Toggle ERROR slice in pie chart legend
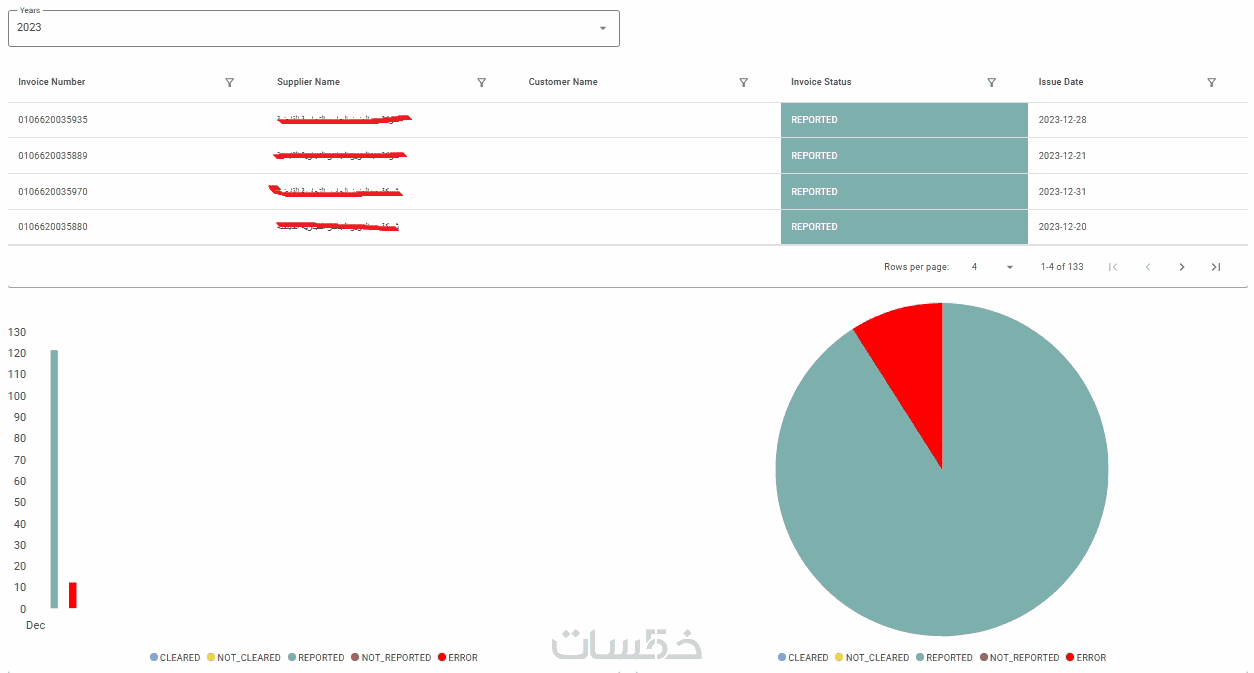 [1085, 658]
